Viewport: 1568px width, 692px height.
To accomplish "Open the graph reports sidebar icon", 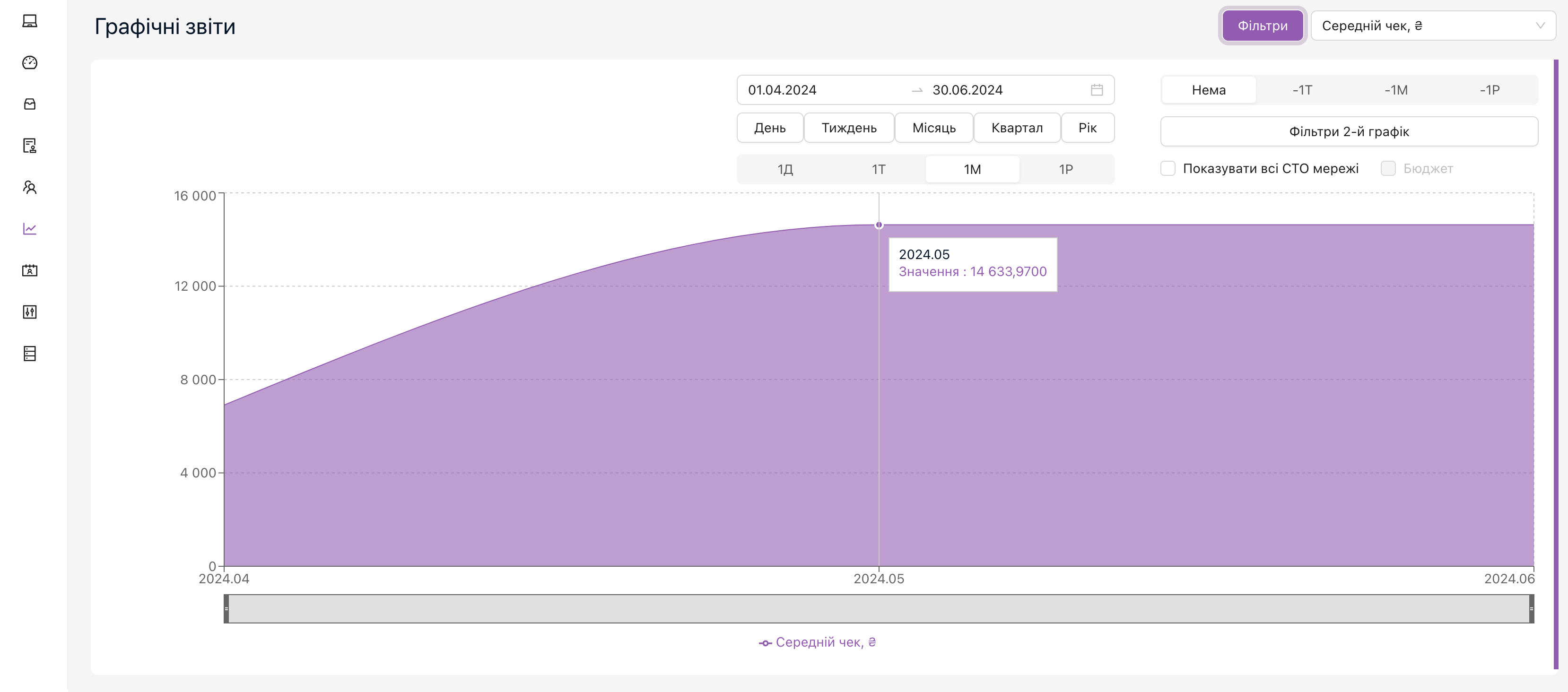I will click(x=29, y=229).
